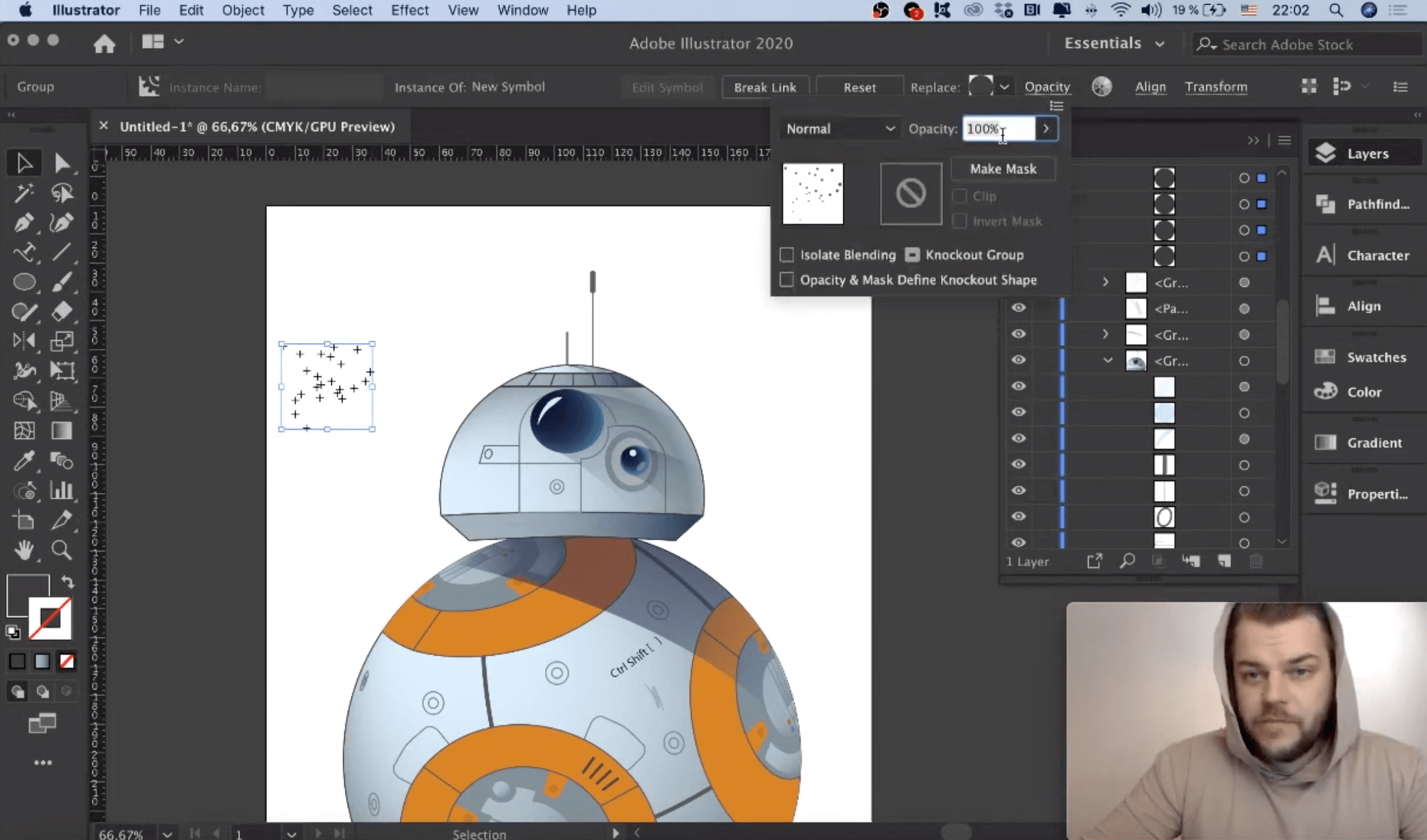Select the Hand tool

24,550
